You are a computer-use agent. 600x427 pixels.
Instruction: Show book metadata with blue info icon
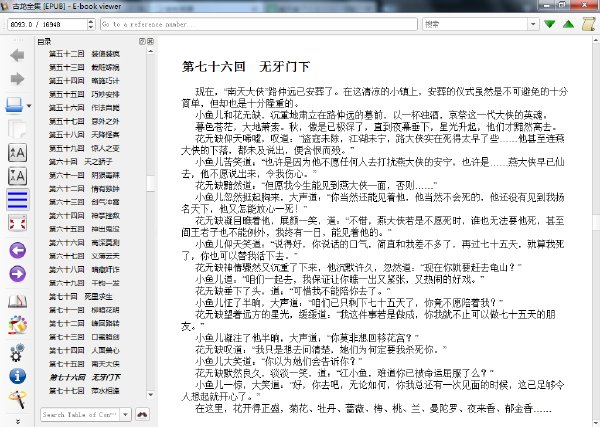click(17, 376)
